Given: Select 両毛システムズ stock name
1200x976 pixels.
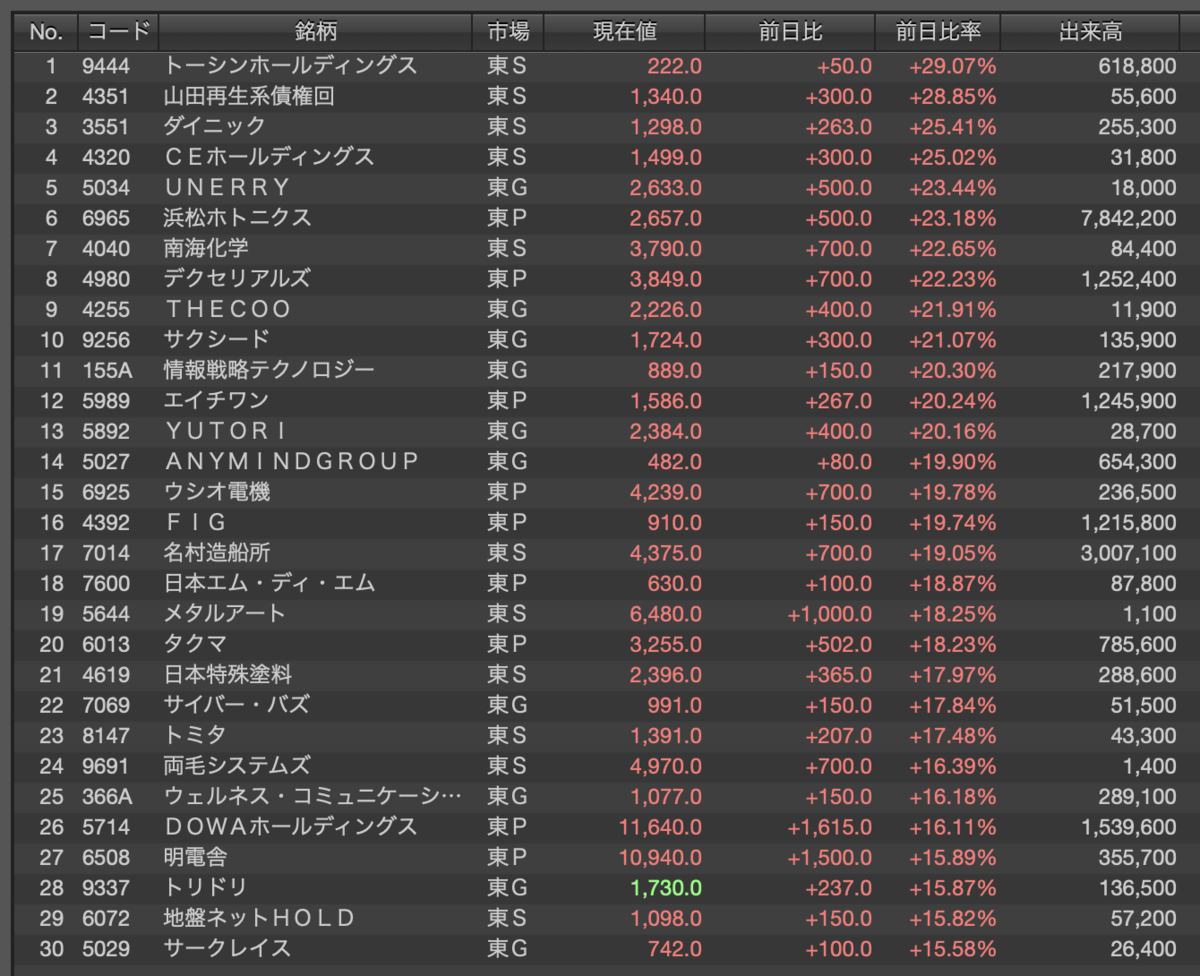Looking at the screenshot, I should click(237, 766).
